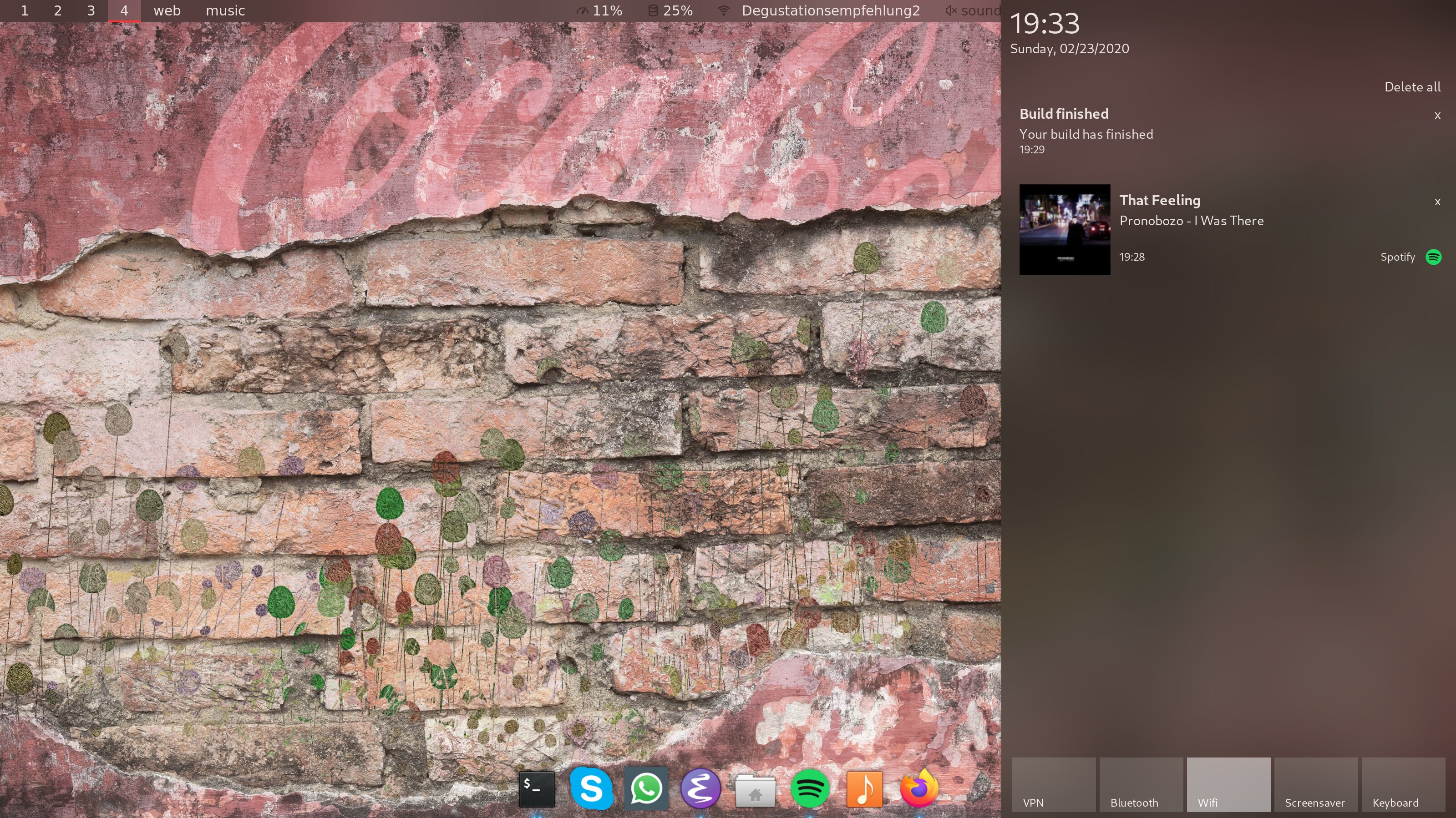Click the Spotify icon in the notification
Image resolution: width=1456 pixels, height=818 pixels.
pyautogui.click(x=1433, y=257)
